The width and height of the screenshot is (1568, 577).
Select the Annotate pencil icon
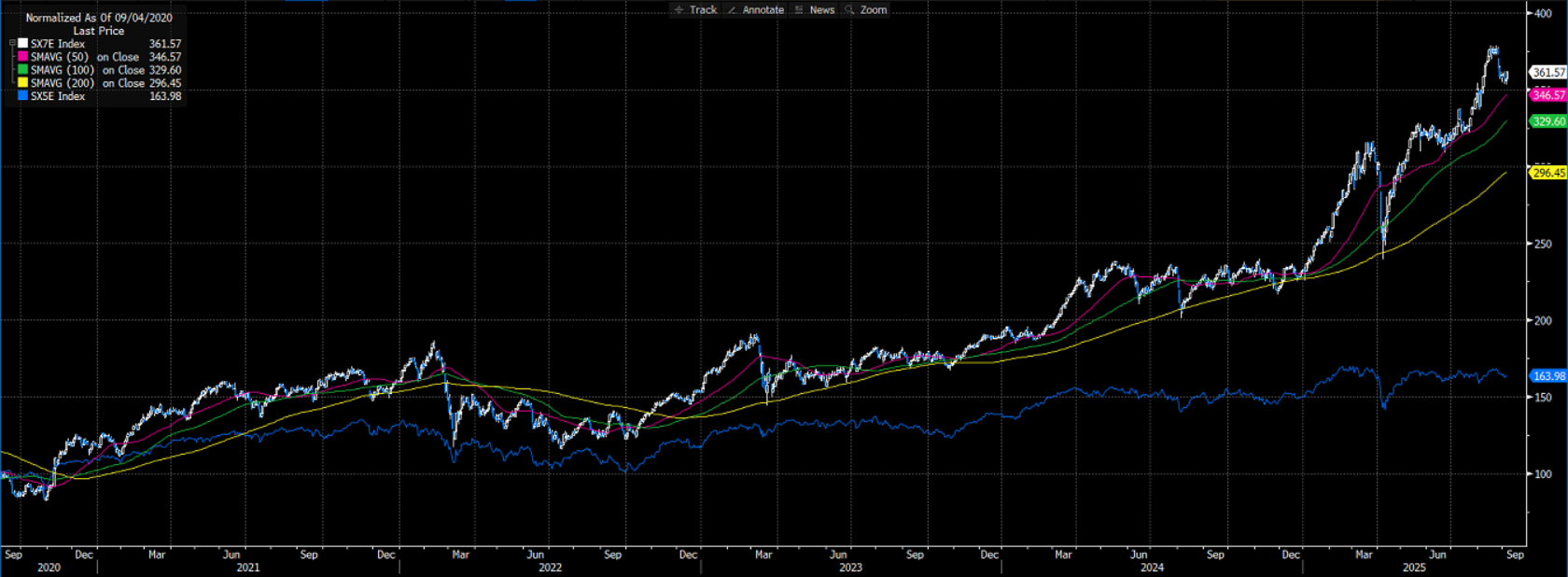[x=733, y=10]
